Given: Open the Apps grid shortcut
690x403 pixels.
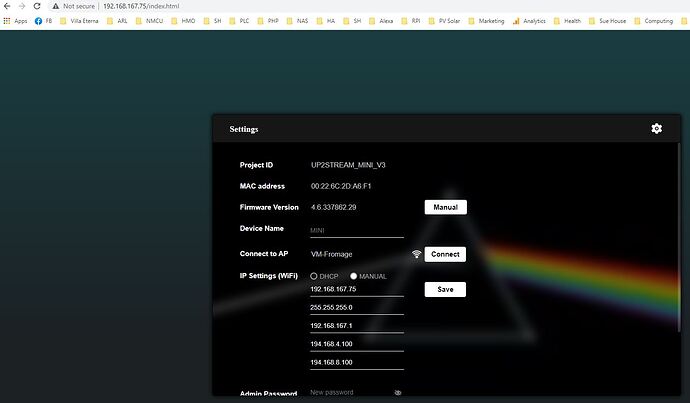Looking at the screenshot, I should coord(15,21).
